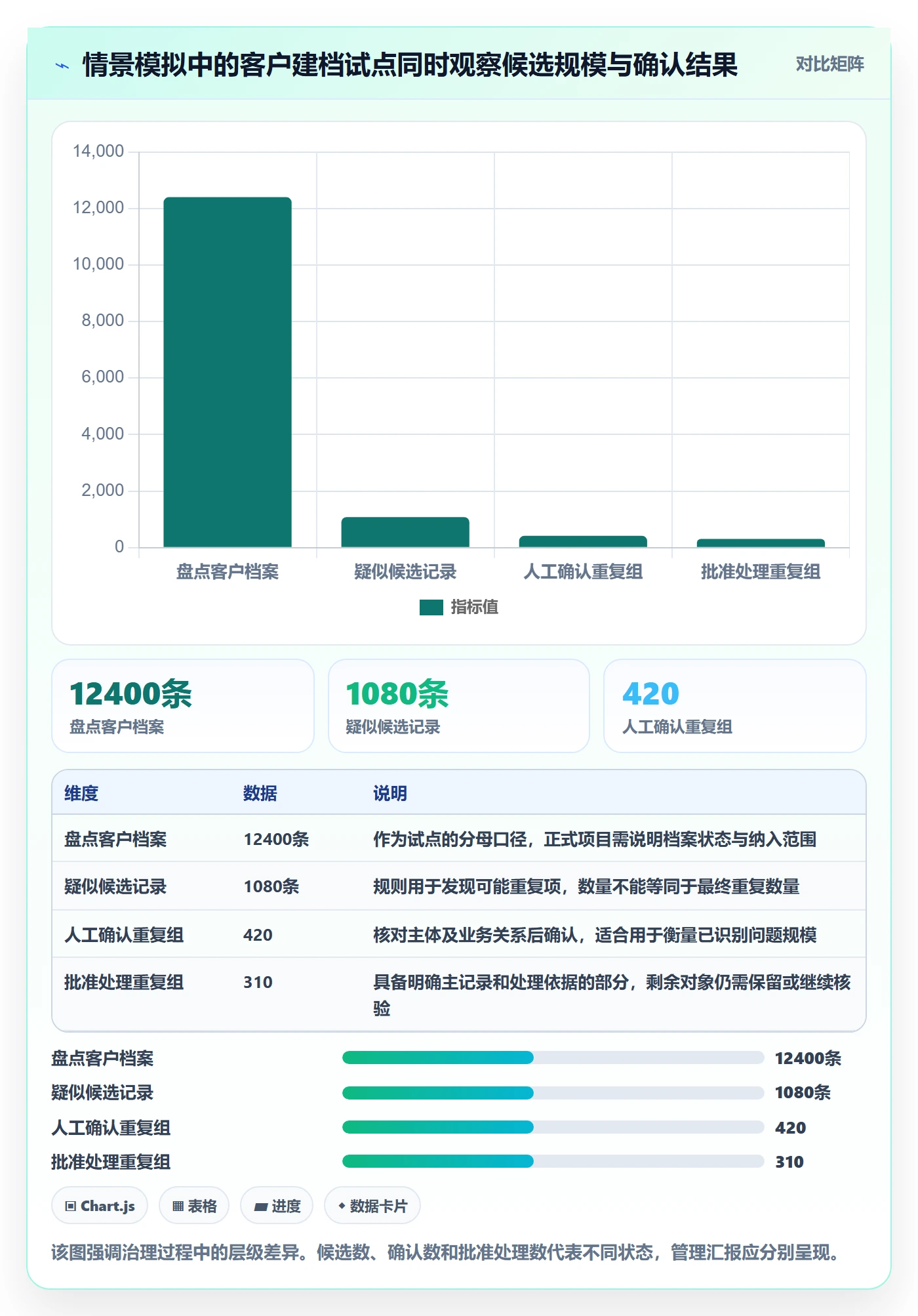
Task: Click the 人工确认重复组 progress bar
Action: (x=553, y=1127)
